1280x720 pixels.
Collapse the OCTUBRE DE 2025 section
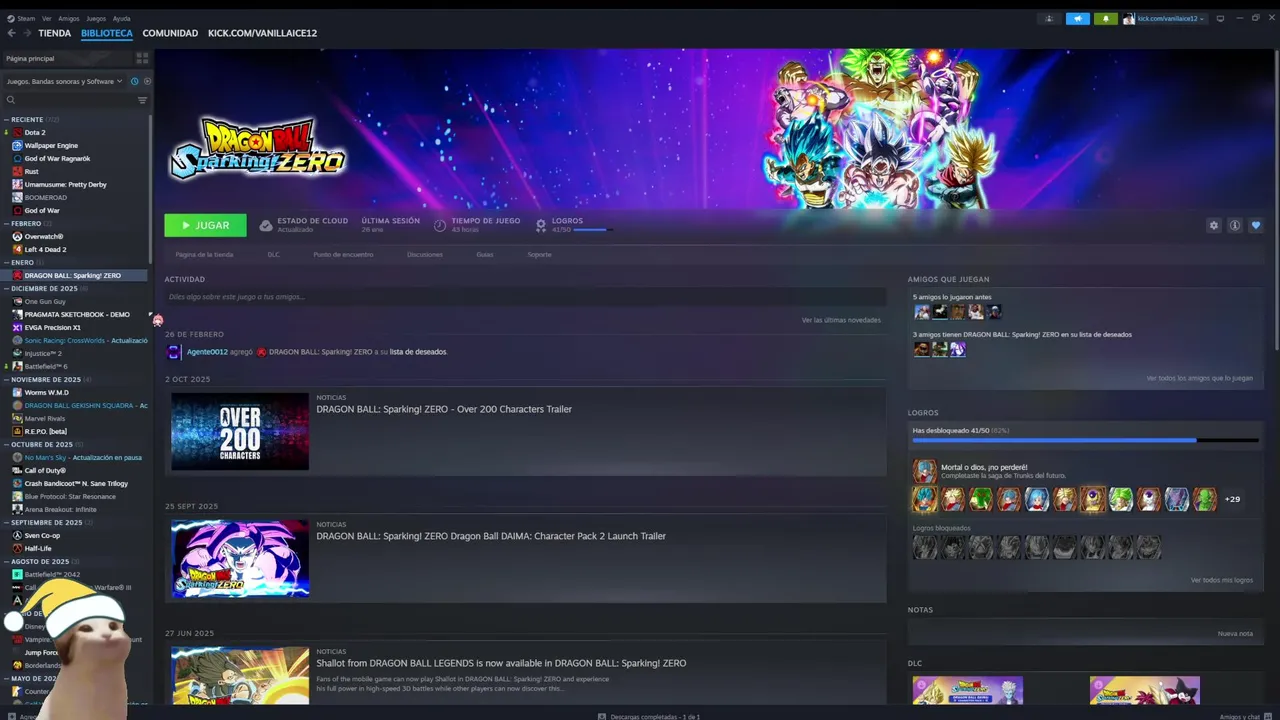42,444
